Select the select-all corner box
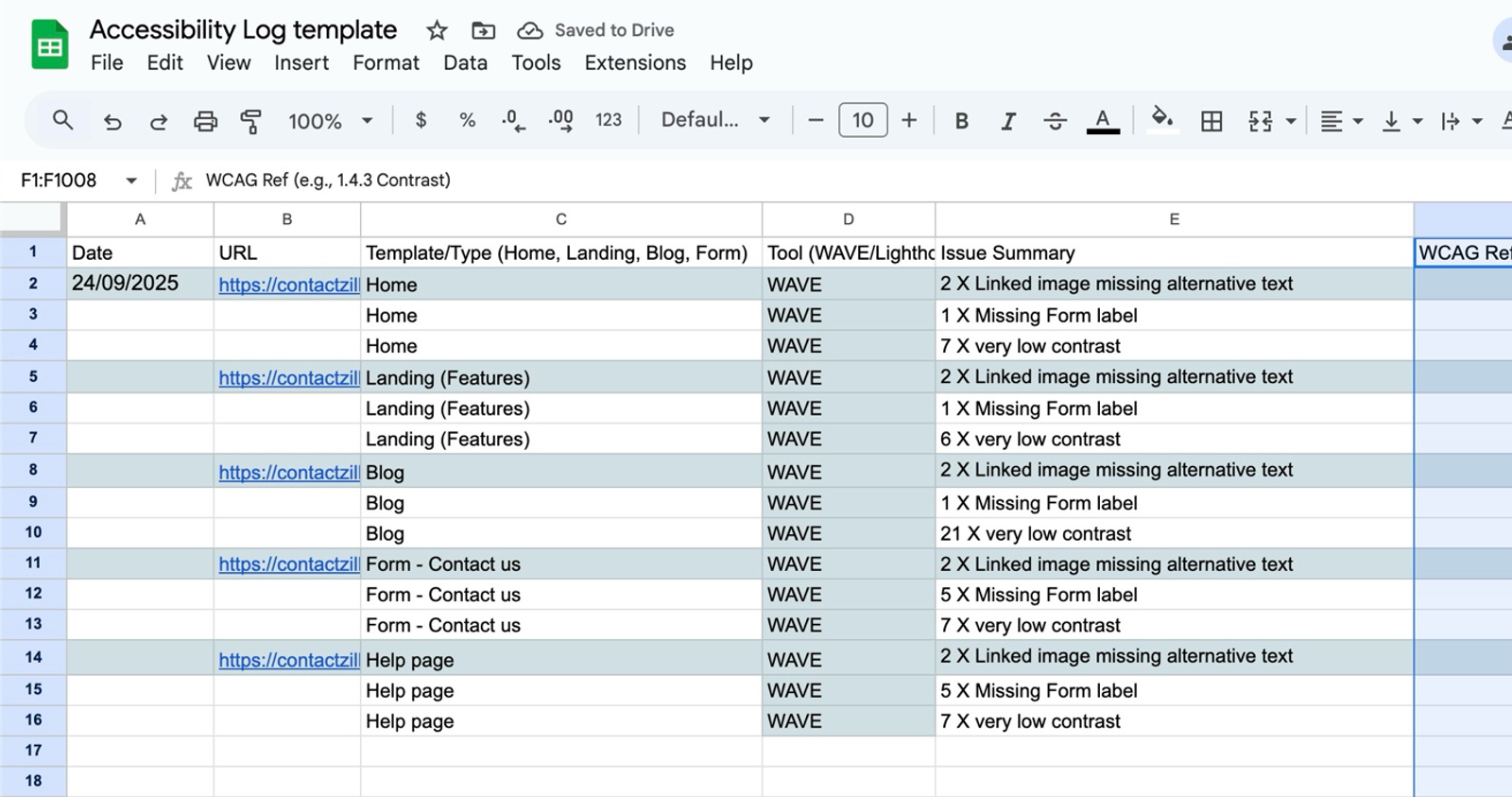 click(33, 219)
